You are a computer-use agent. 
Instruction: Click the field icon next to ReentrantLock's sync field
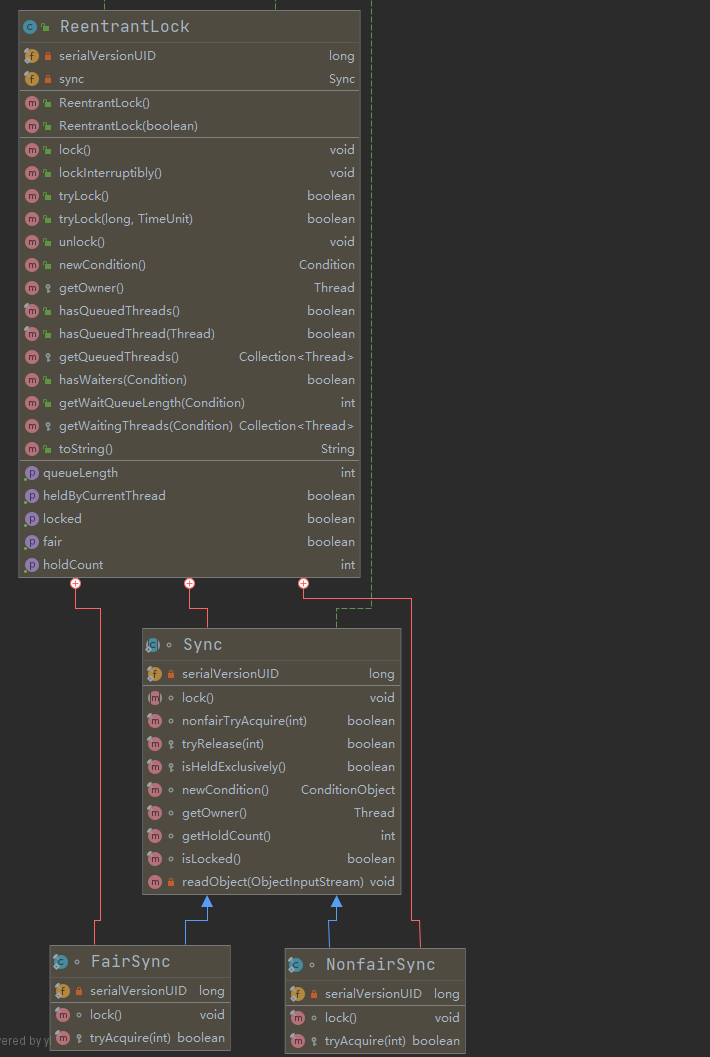pyautogui.click(x=31, y=79)
